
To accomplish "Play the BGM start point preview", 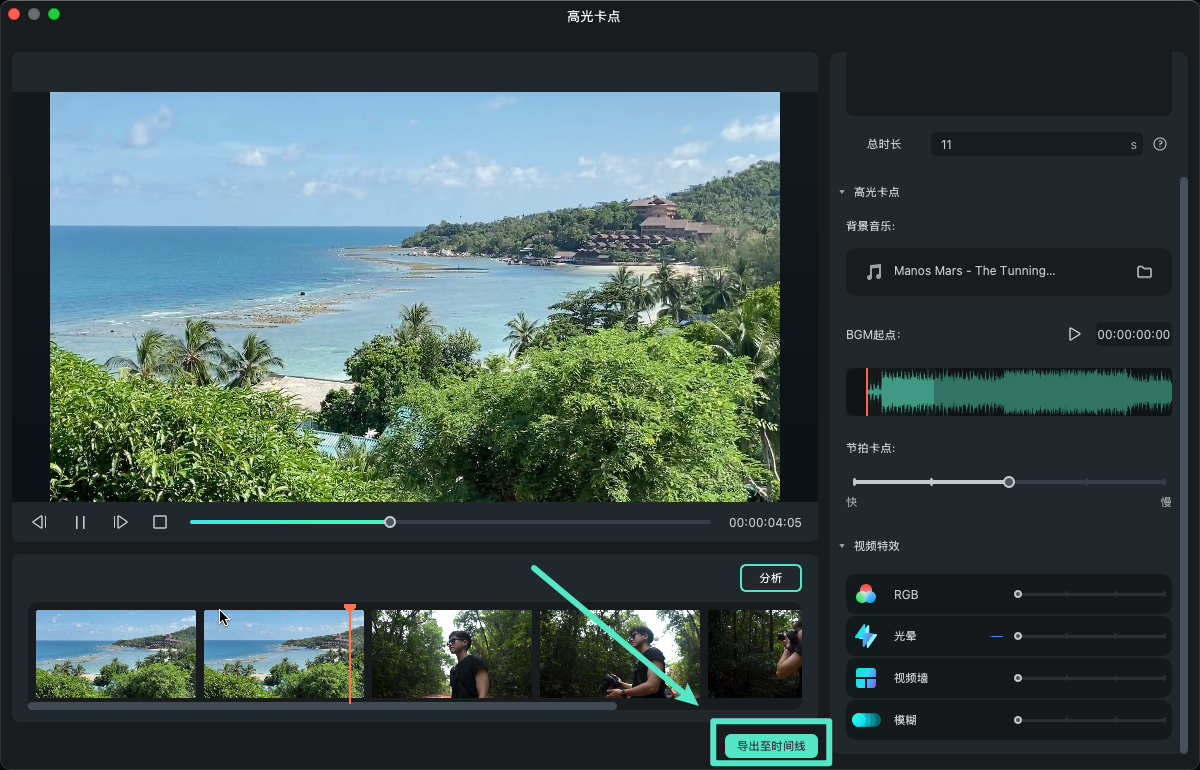I will (1074, 334).
